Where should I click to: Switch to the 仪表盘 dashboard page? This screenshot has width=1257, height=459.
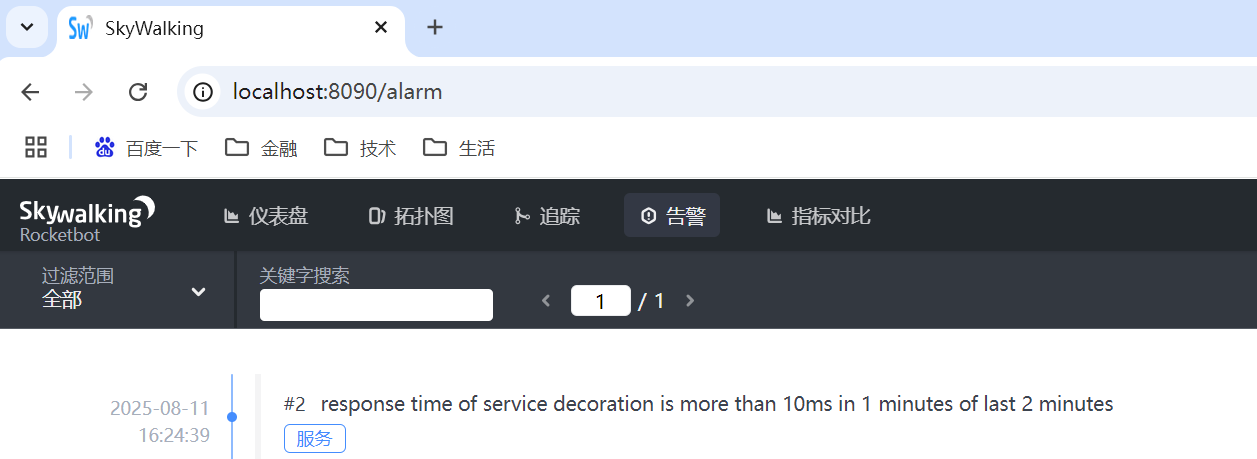(x=266, y=216)
